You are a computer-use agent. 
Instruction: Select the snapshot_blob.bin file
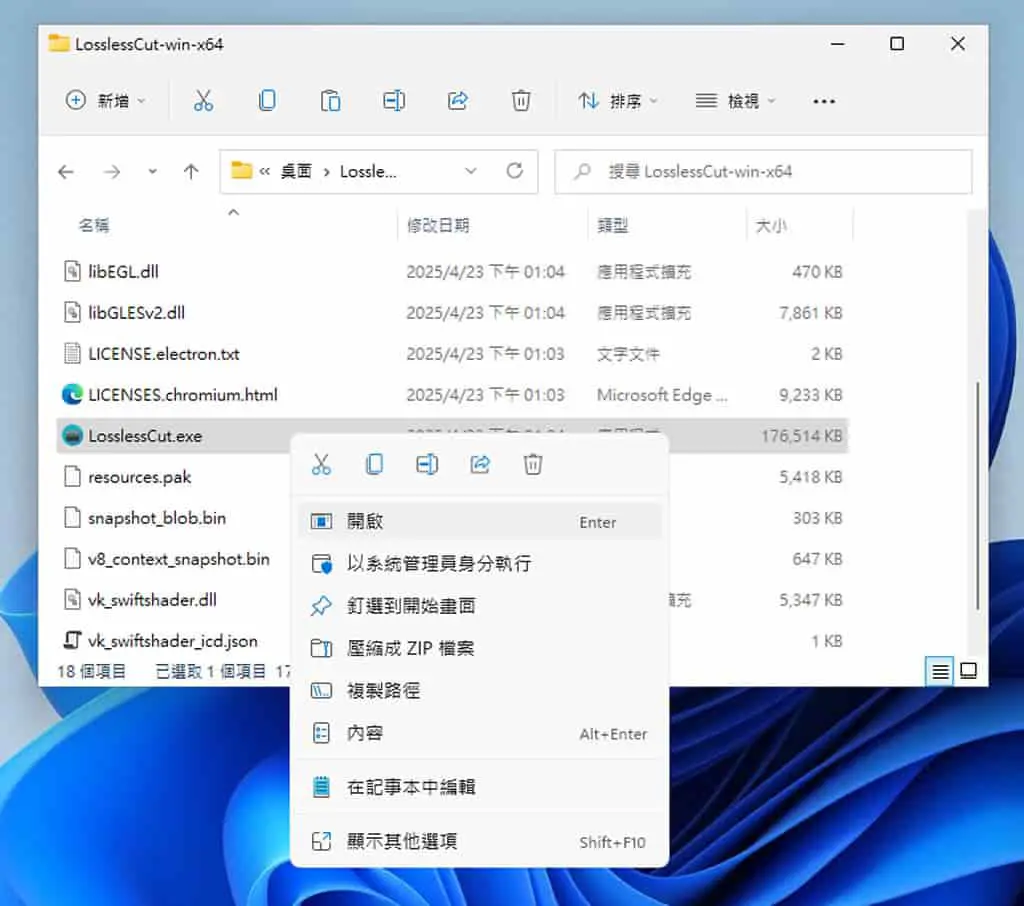157,518
